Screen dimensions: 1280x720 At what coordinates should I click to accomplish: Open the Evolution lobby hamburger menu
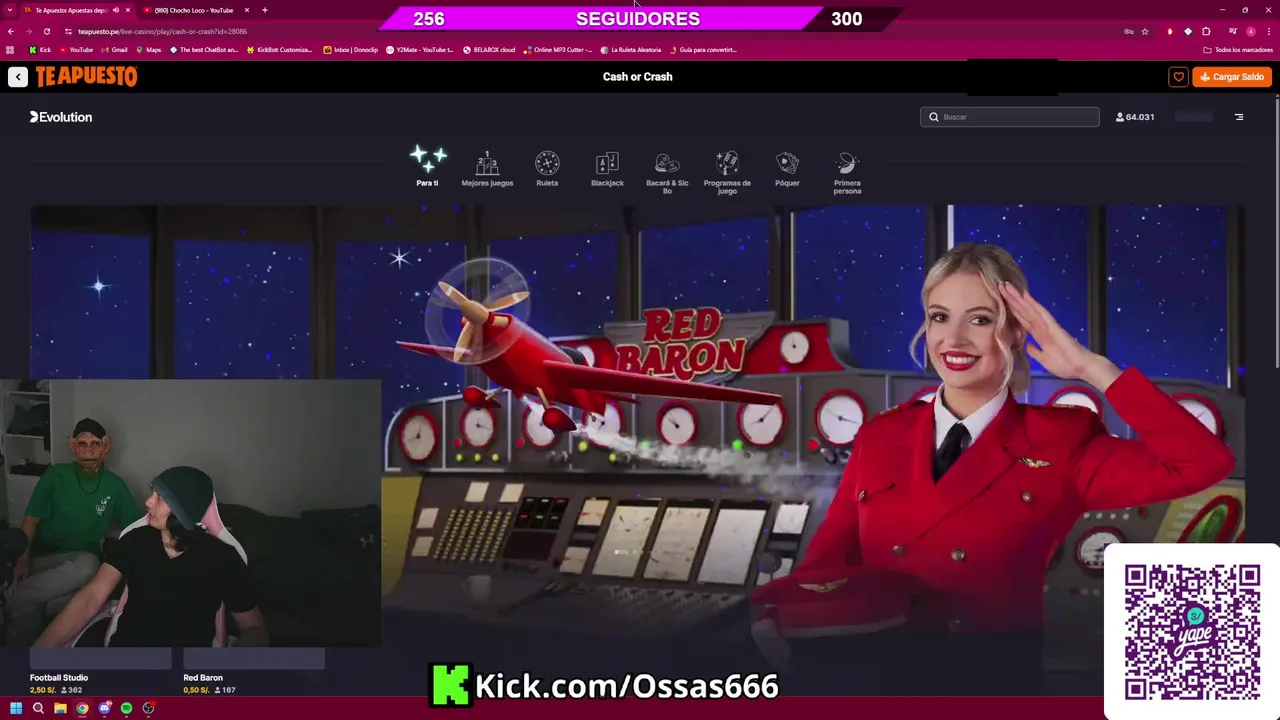(x=1239, y=117)
